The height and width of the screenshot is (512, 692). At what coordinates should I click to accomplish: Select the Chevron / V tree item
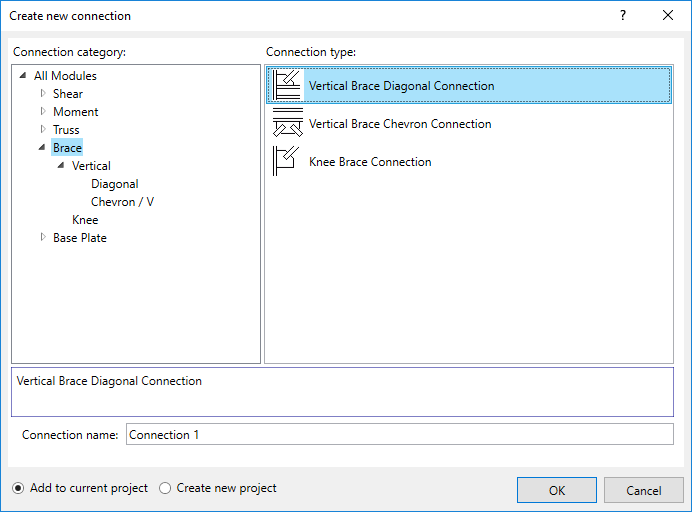click(122, 202)
